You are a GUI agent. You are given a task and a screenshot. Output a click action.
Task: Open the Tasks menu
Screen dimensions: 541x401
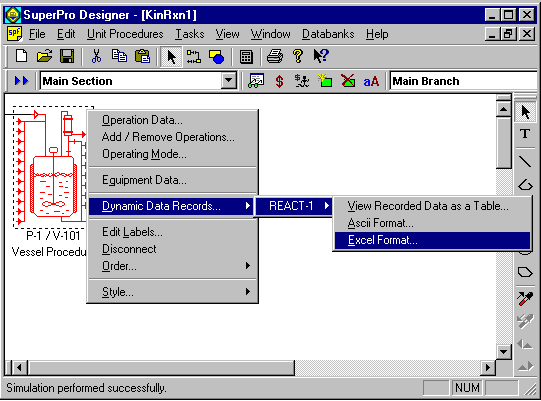[189, 34]
